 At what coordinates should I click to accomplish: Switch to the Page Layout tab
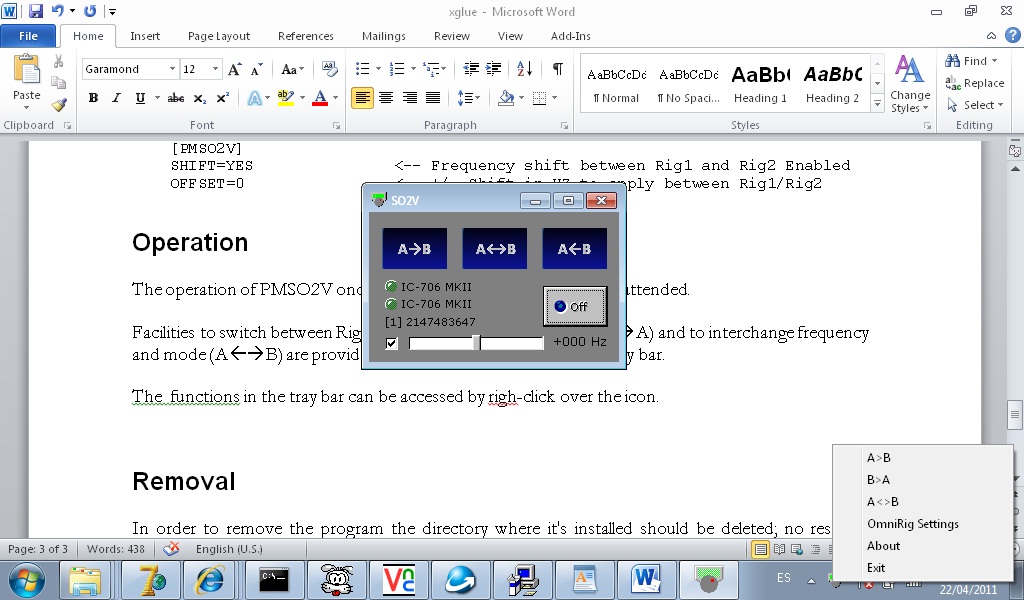point(219,36)
